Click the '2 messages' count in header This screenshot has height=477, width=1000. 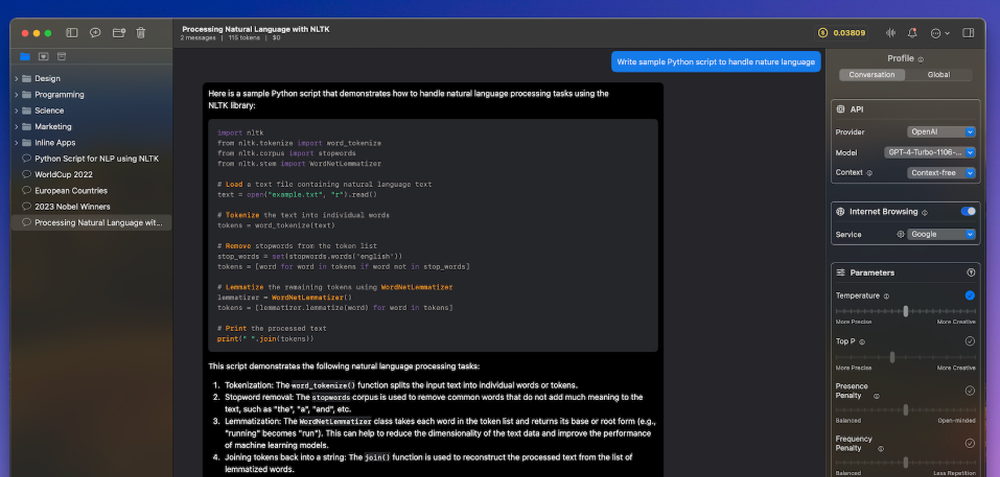(198, 38)
